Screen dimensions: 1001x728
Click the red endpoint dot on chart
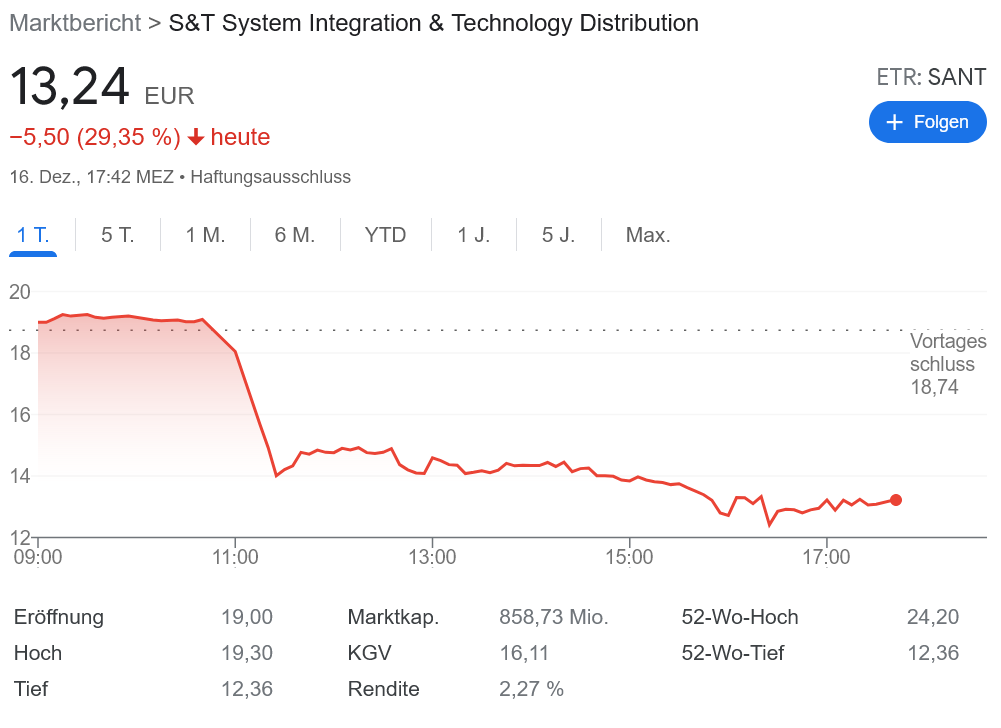[896, 500]
